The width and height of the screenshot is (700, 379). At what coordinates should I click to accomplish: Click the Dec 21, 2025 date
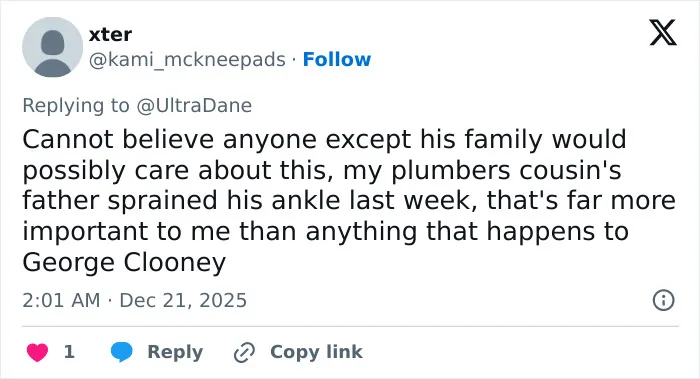click(183, 300)
